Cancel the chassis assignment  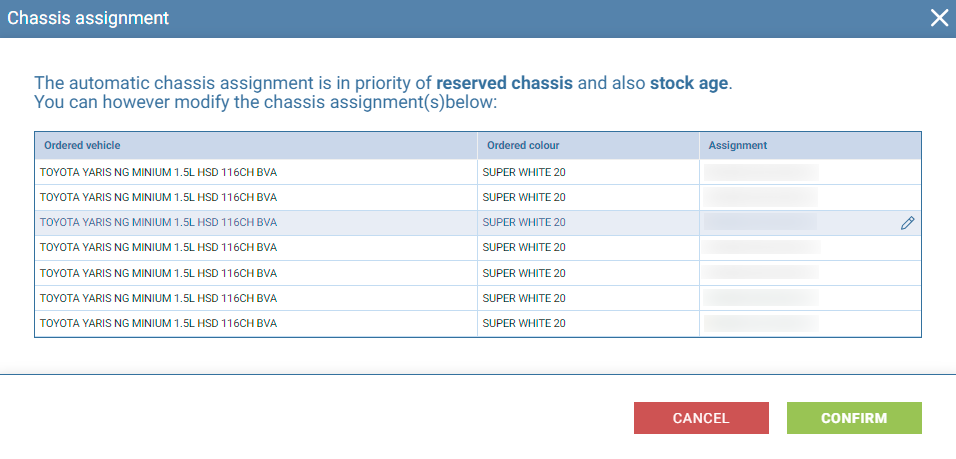[701, 418]
